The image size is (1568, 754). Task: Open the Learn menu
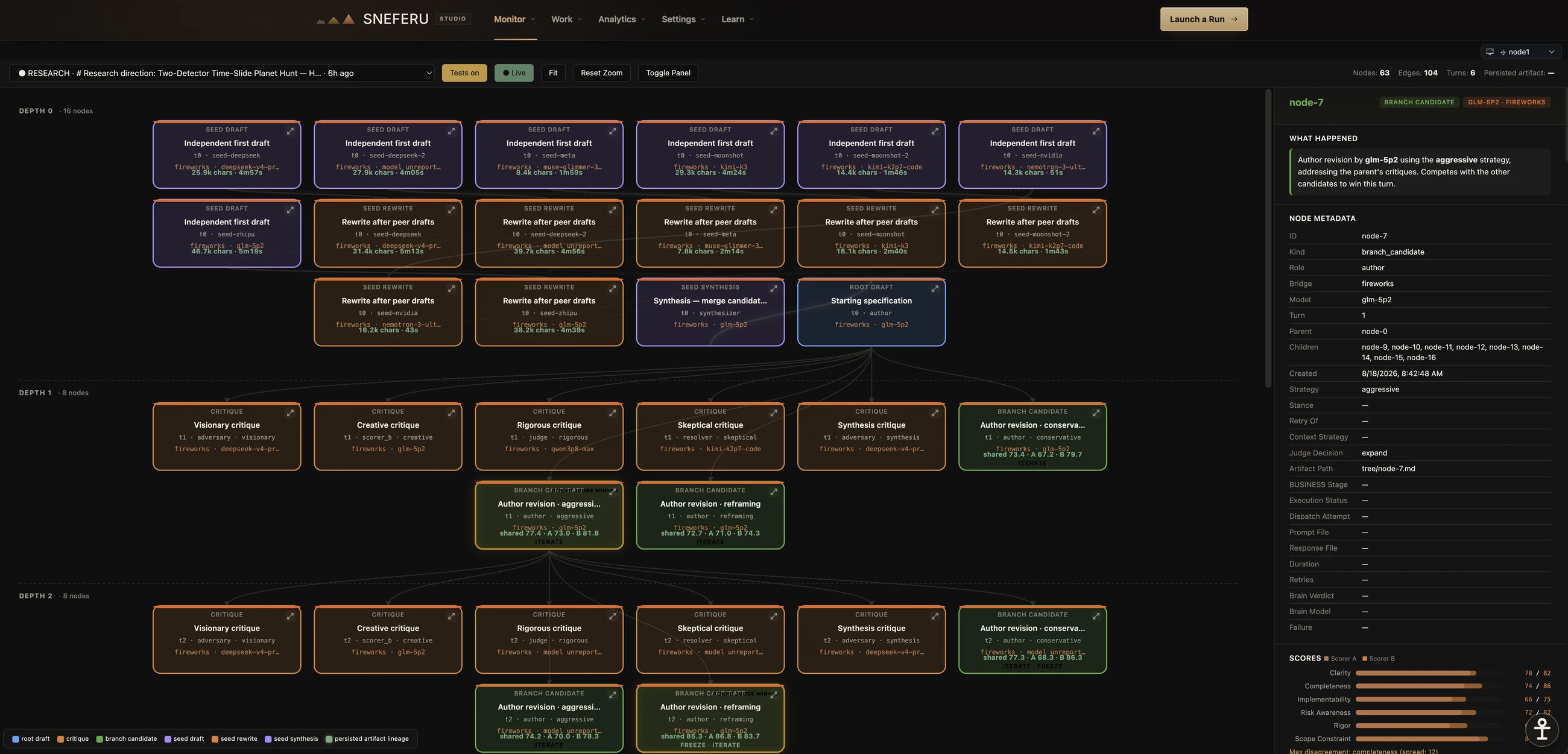tap(737, 19)
